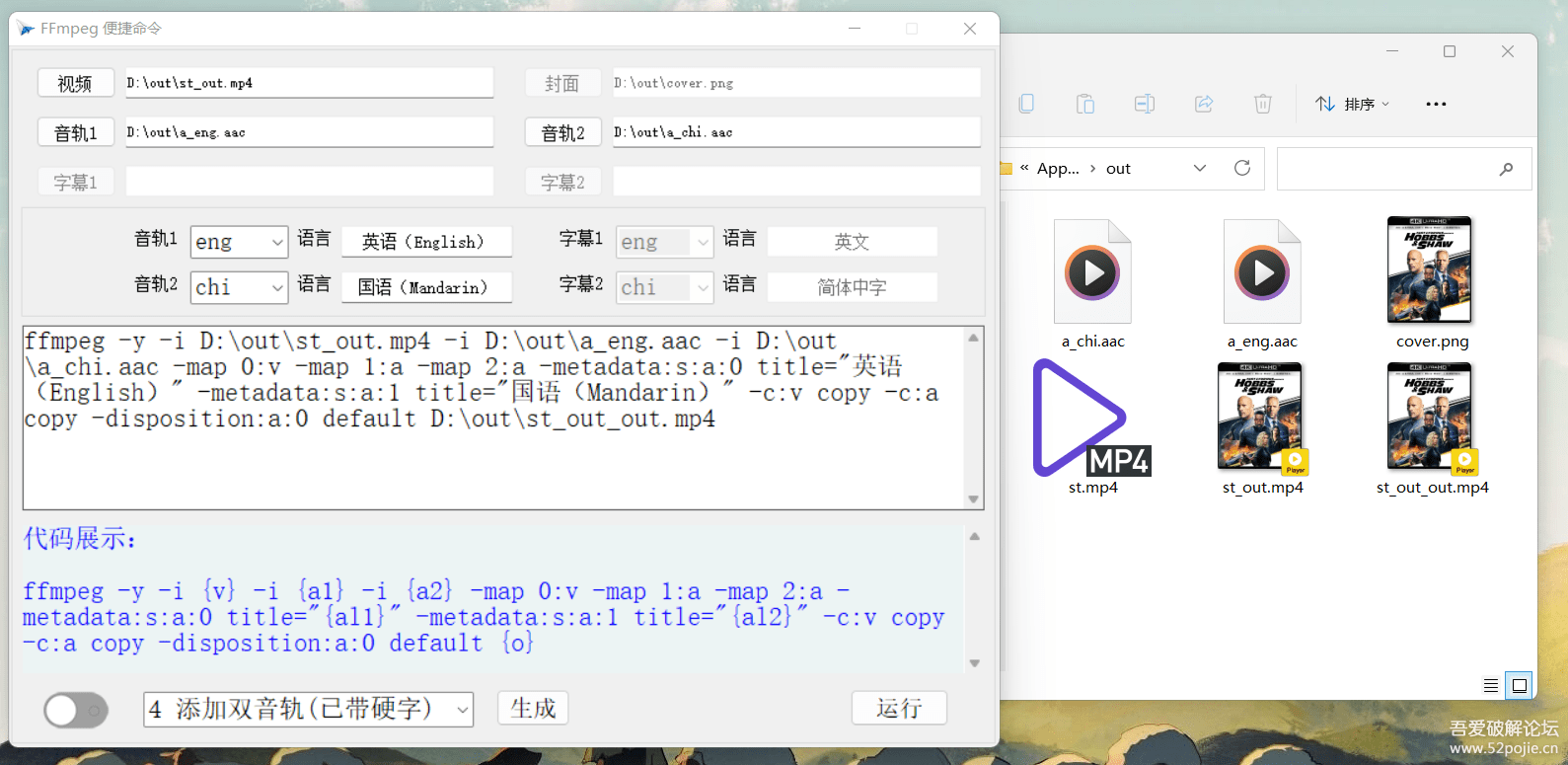The height and width of the screenshot is (765, 1568).
Task: Edit the audio path field D:\out\a_eng.aac
Action: coord(310,132)
